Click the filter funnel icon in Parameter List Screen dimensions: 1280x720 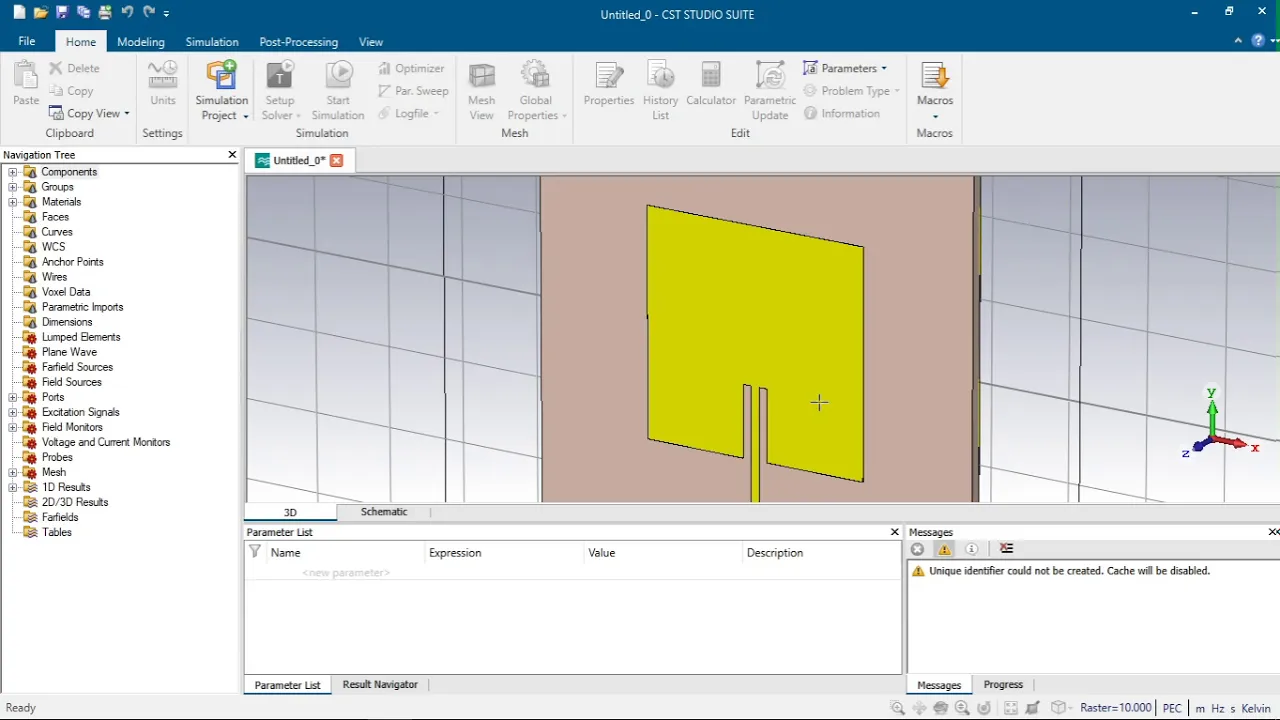click(x=254, y=552)
